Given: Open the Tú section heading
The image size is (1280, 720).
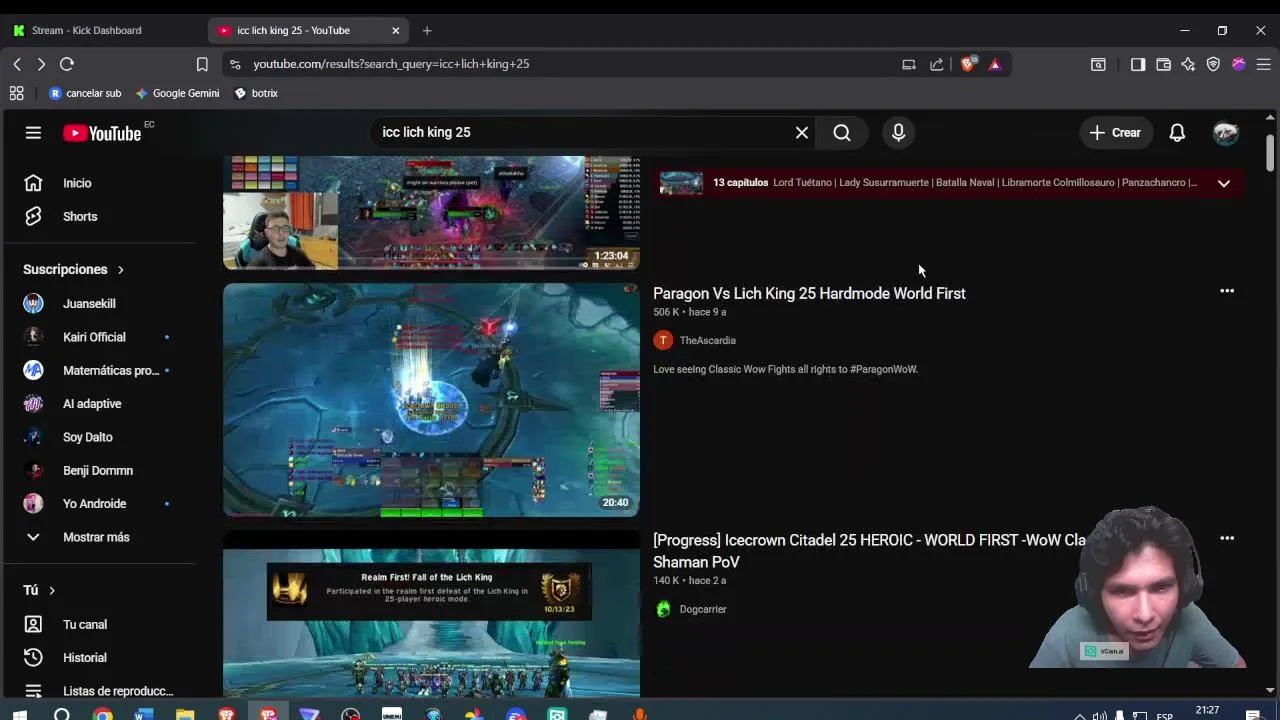Looking at the screenshot, I should click(39, 590).
